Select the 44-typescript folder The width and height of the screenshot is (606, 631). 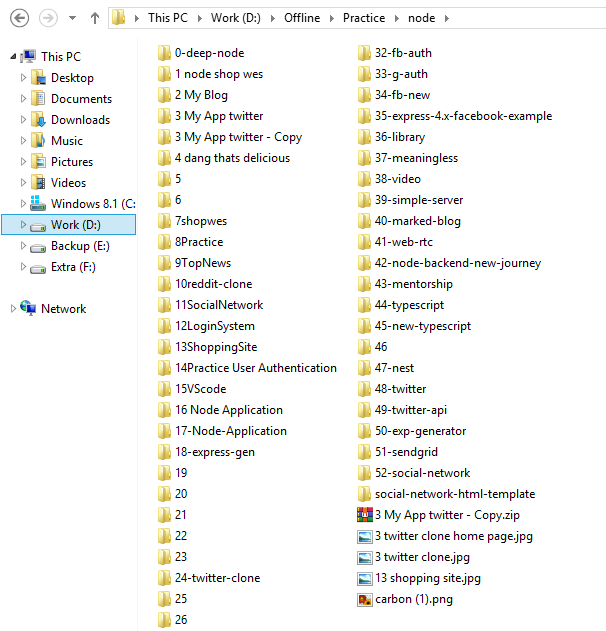pos(409,305)
